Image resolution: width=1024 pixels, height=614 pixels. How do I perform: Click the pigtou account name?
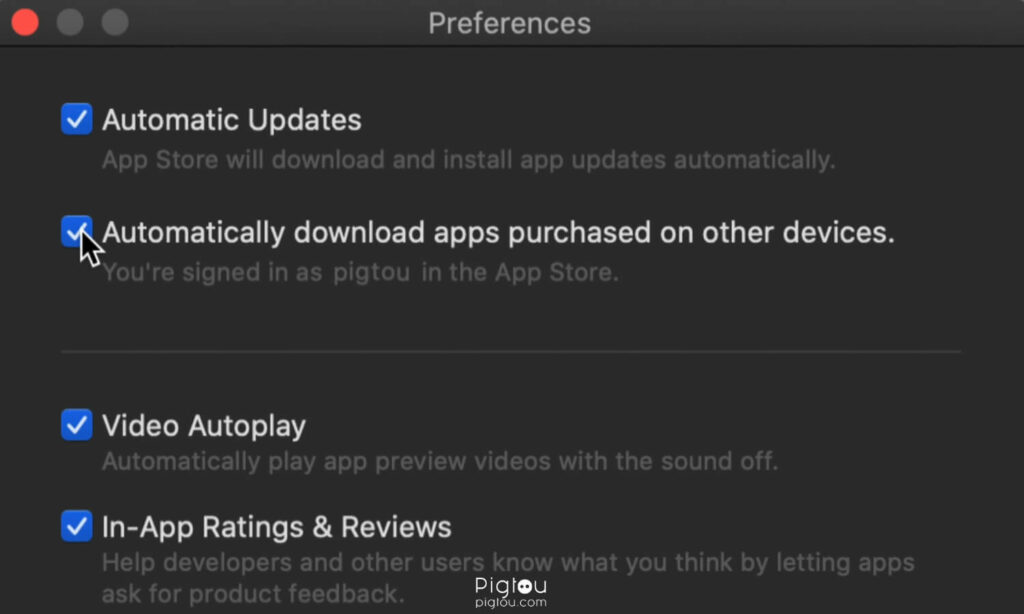(372, 272)
